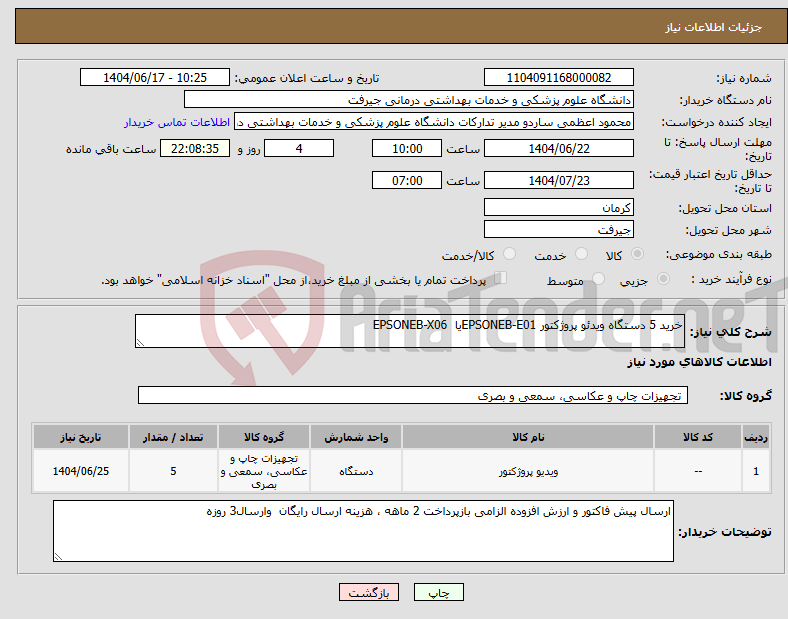Click the response deadline date 1404/06/22

(558, 149)
